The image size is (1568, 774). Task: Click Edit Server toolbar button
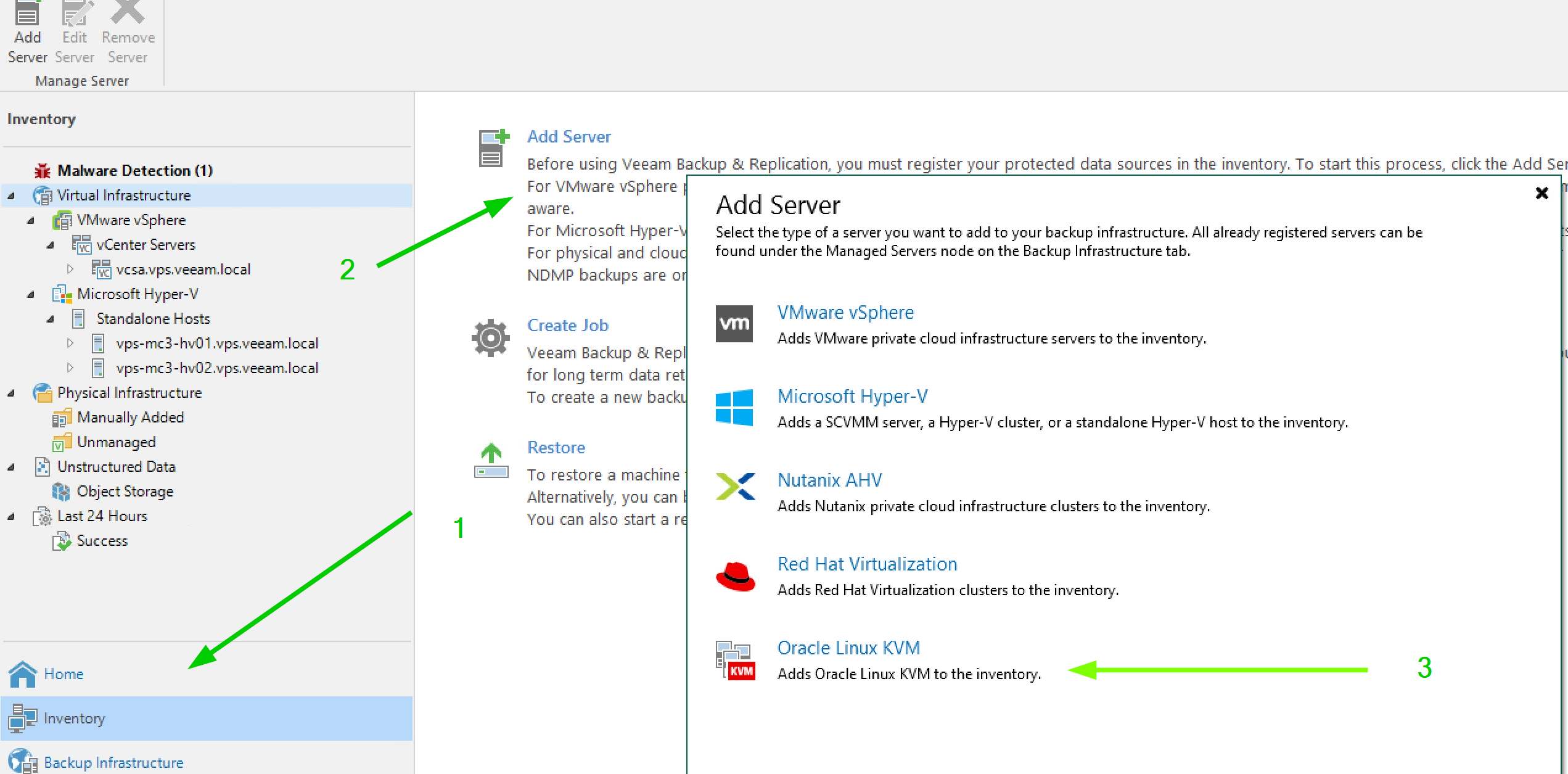[75, 33]
